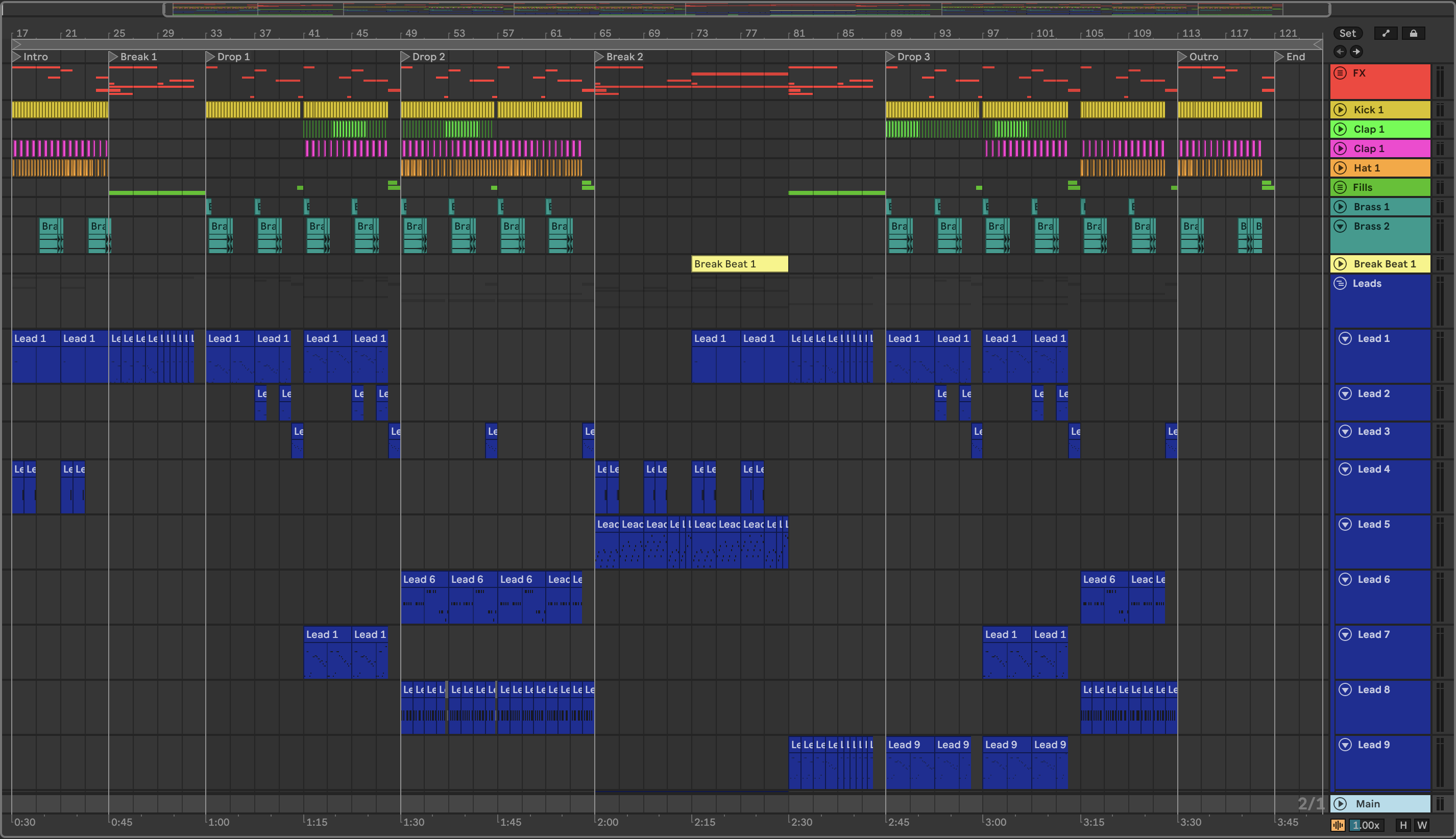Collapse the Lead 7 track fold arrow

[x=1345, y=635]
